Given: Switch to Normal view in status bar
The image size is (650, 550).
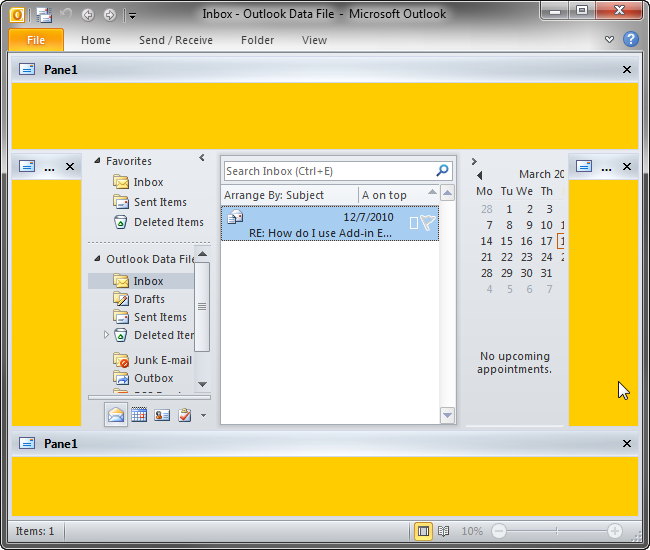Looking at the screenshot, I should pos(423,531).
